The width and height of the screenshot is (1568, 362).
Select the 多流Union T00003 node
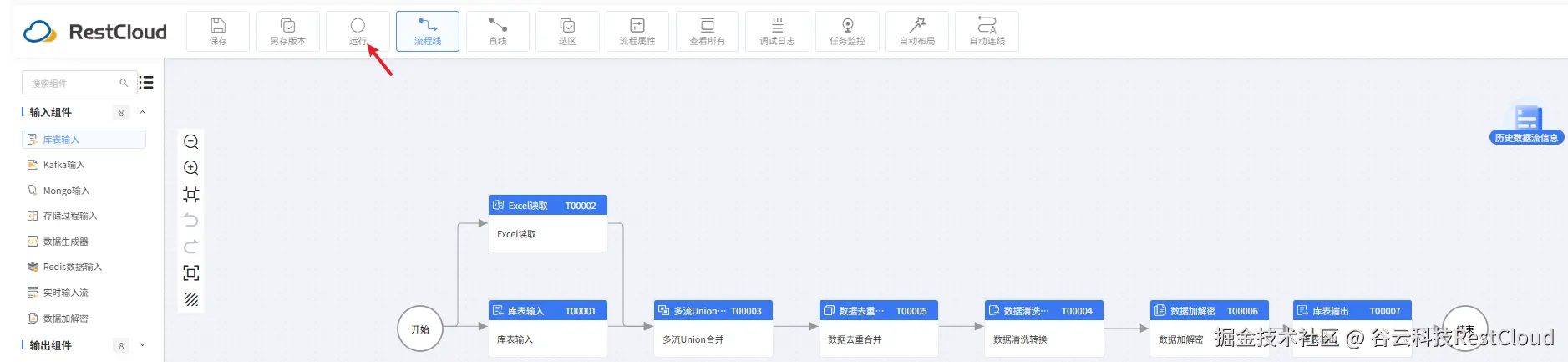coord(713,329)
